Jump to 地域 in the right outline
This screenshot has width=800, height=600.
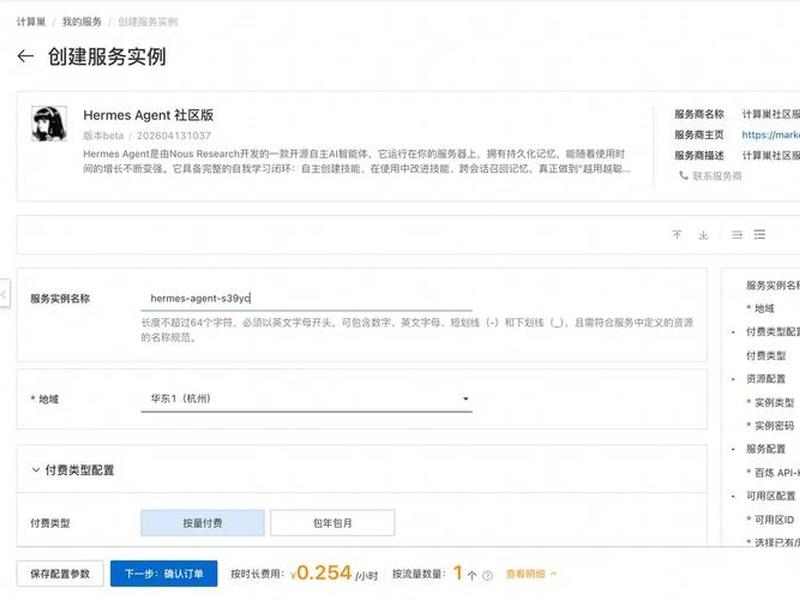764,308
